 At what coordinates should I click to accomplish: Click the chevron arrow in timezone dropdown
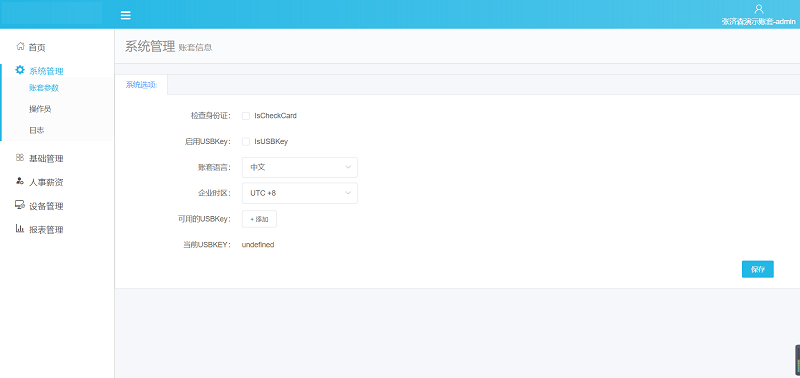pyautogui.click(x=348, y=193)
